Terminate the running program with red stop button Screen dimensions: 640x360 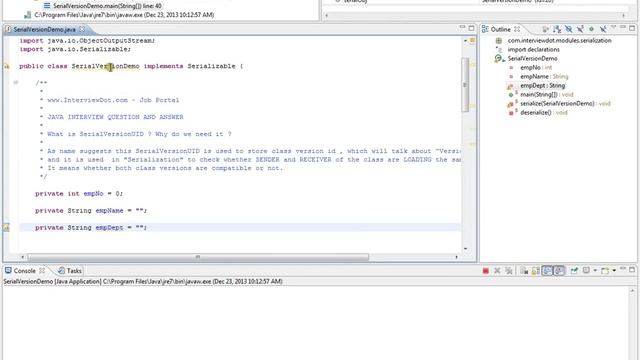tap(485, 271)
